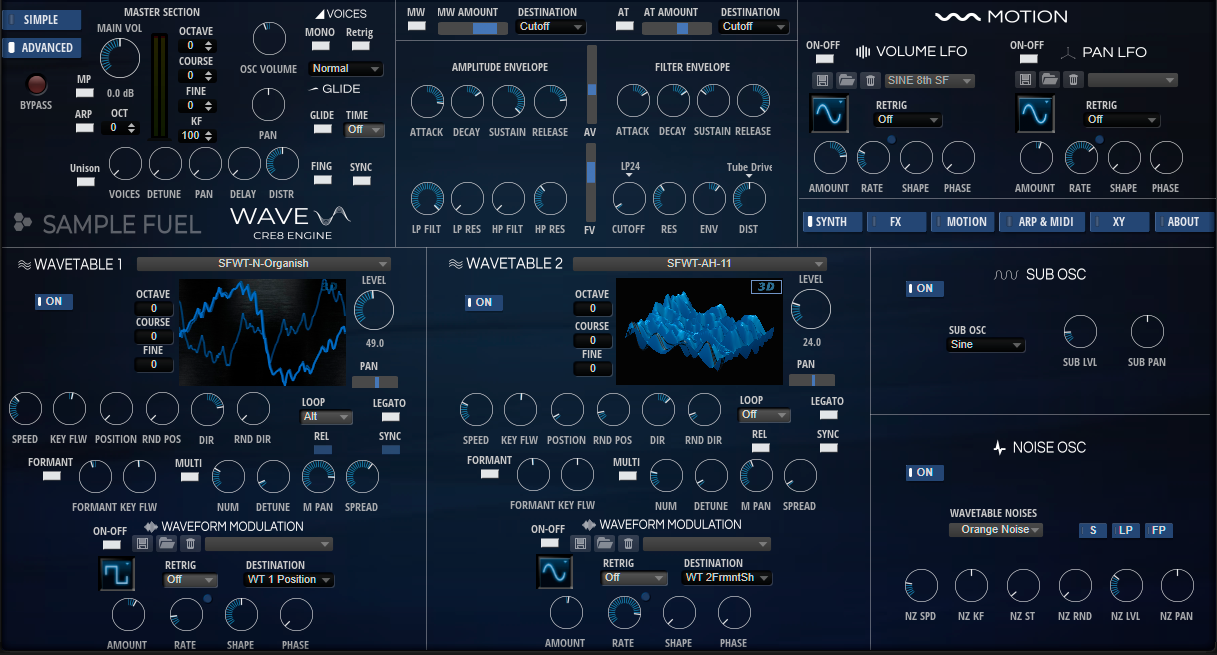Toggle Wavetable 1 ON button

tap(53, 300)
